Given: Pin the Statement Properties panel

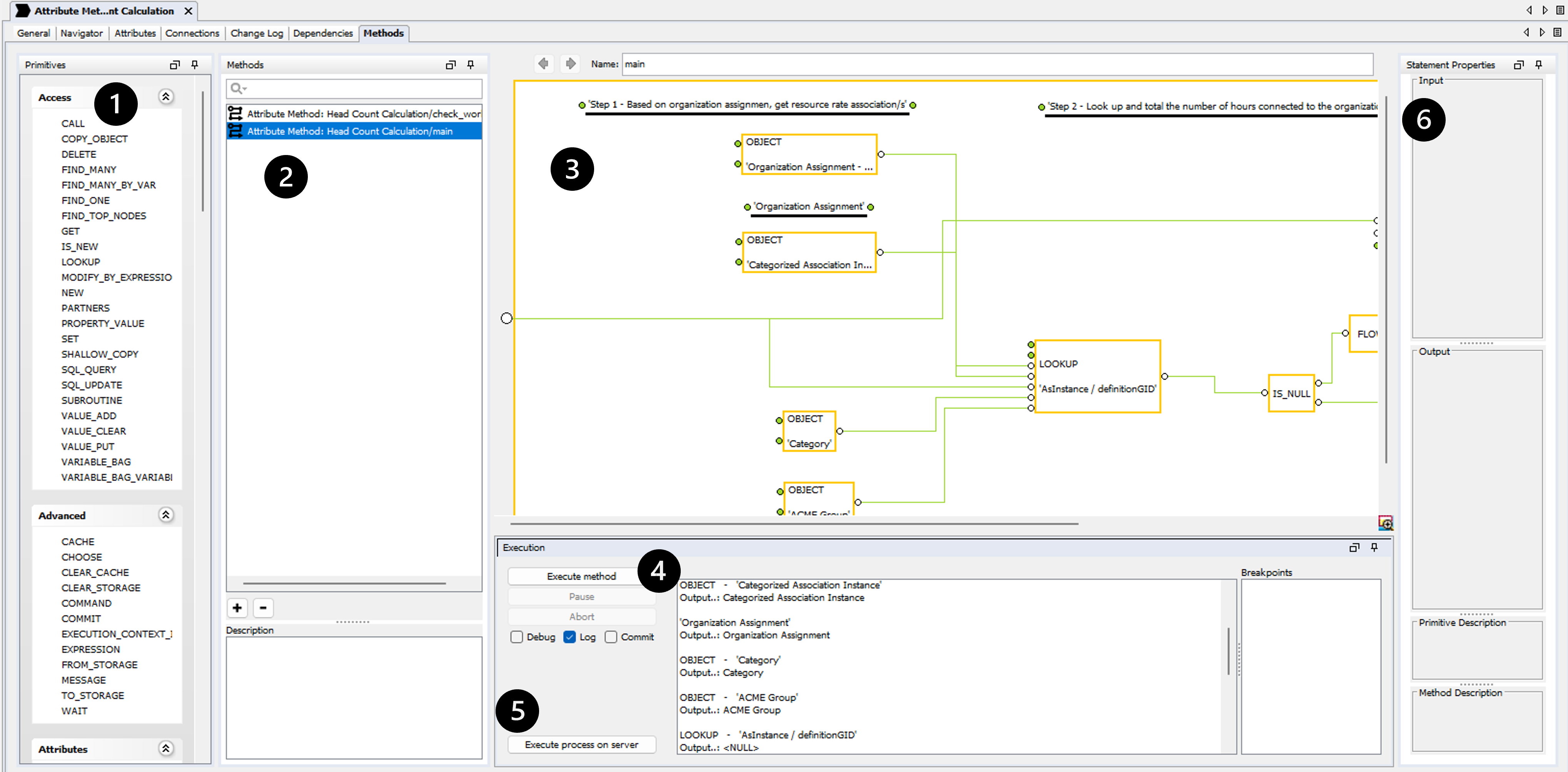Looking at the screenshot, I should [x=1539, y=65].
